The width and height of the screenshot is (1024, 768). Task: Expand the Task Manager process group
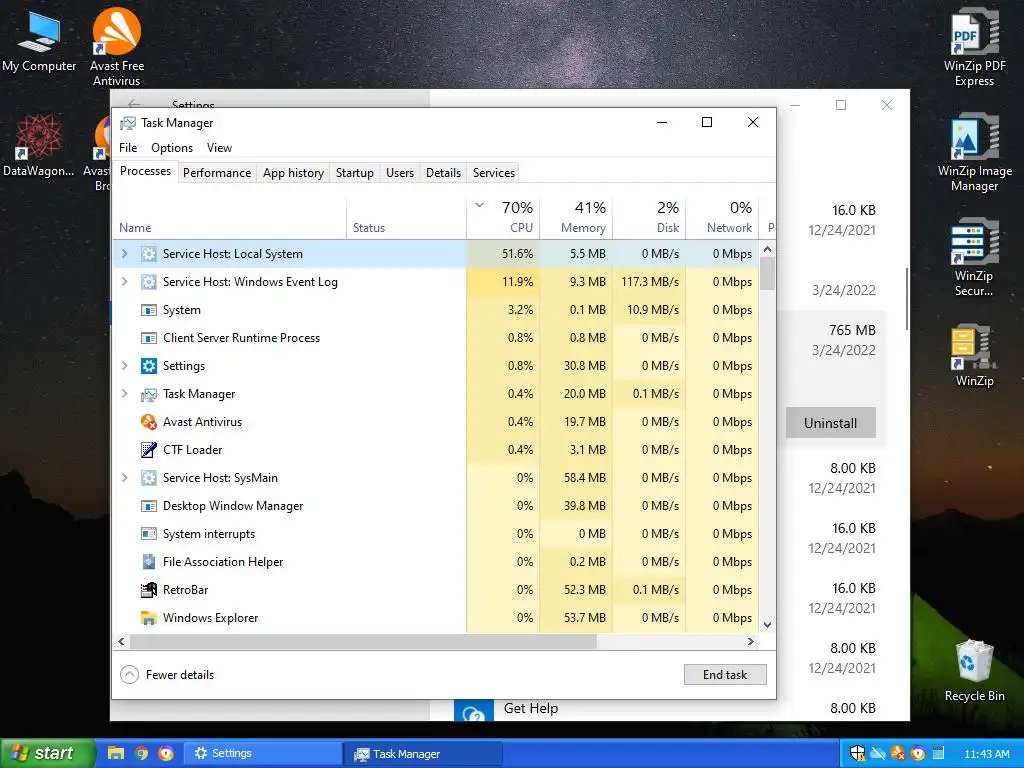[125, 394]
